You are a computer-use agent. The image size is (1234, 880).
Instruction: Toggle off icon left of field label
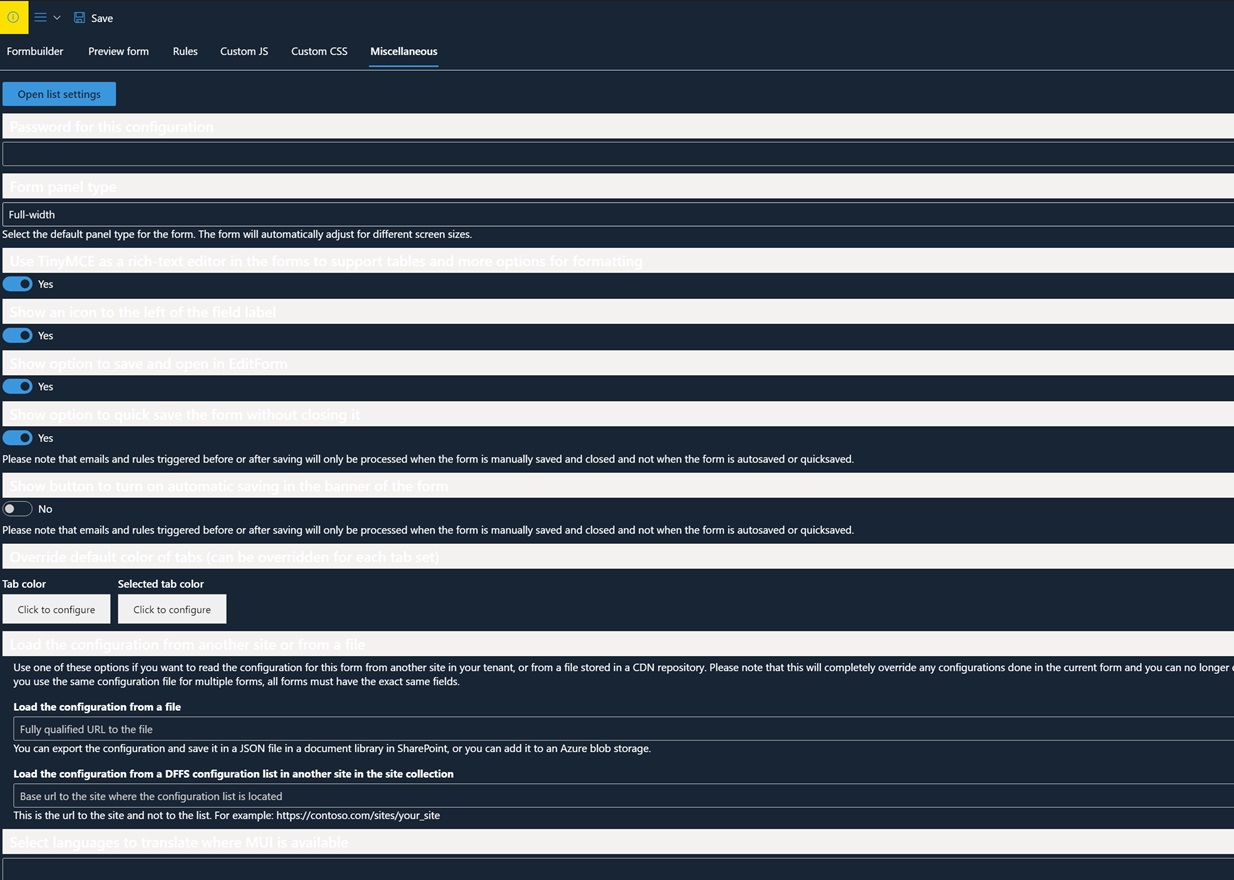[18, 335]
